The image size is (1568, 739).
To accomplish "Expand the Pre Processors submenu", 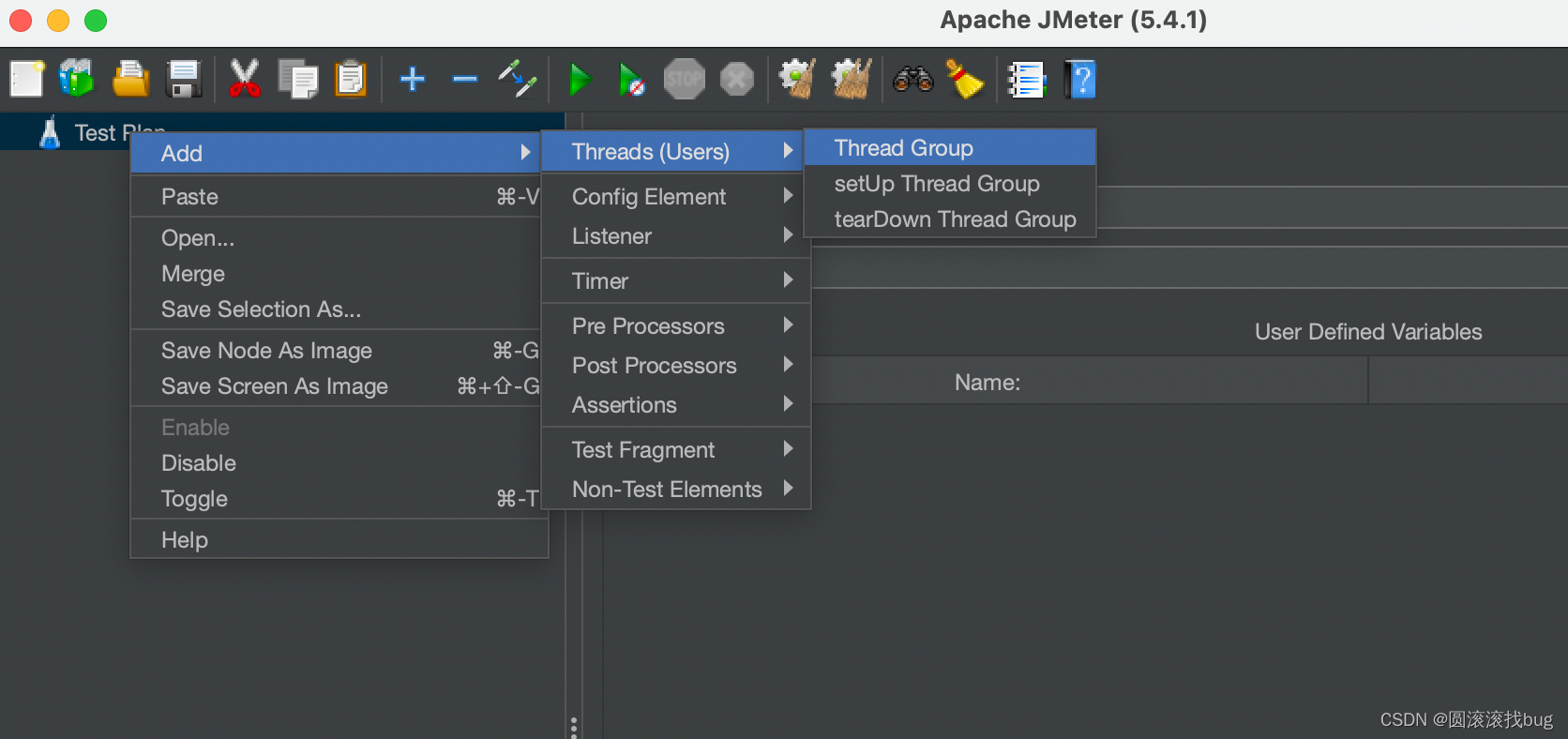I will click(675, 325).
